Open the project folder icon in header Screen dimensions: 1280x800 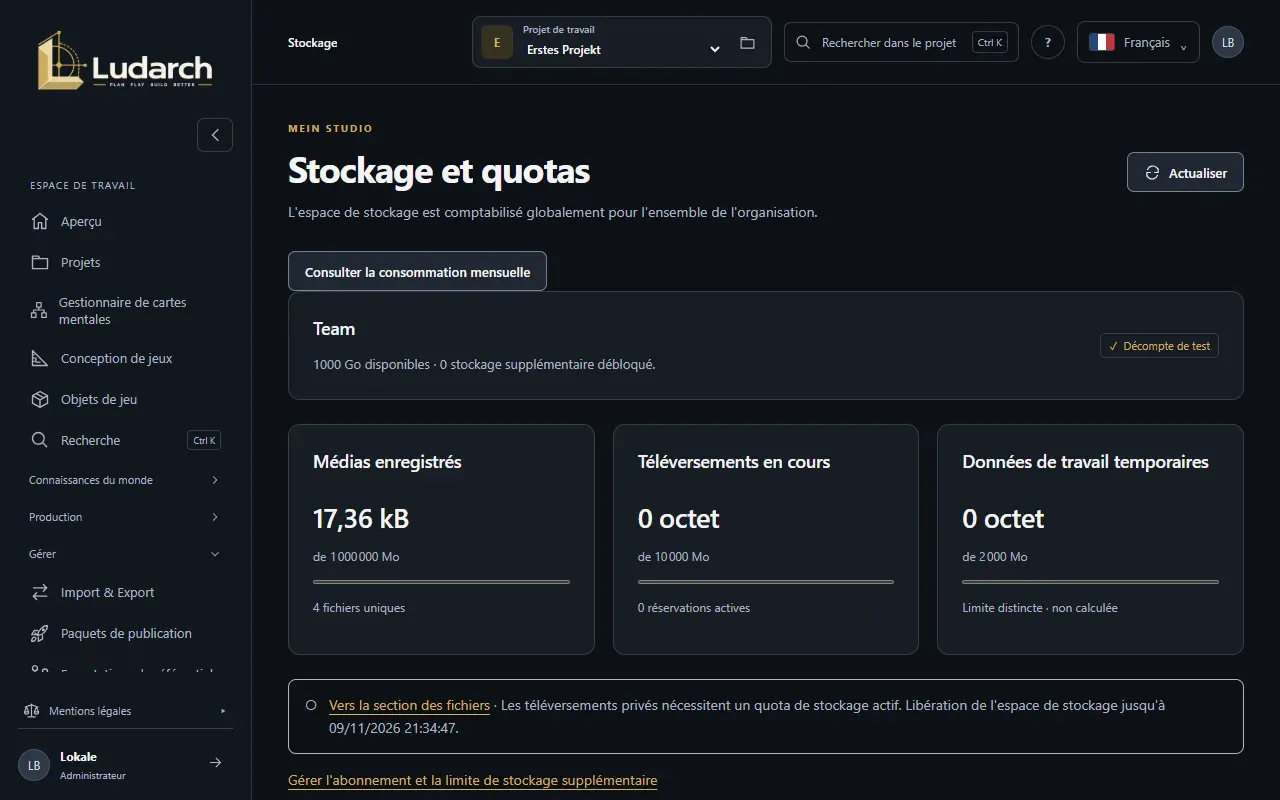click(747, 43)
